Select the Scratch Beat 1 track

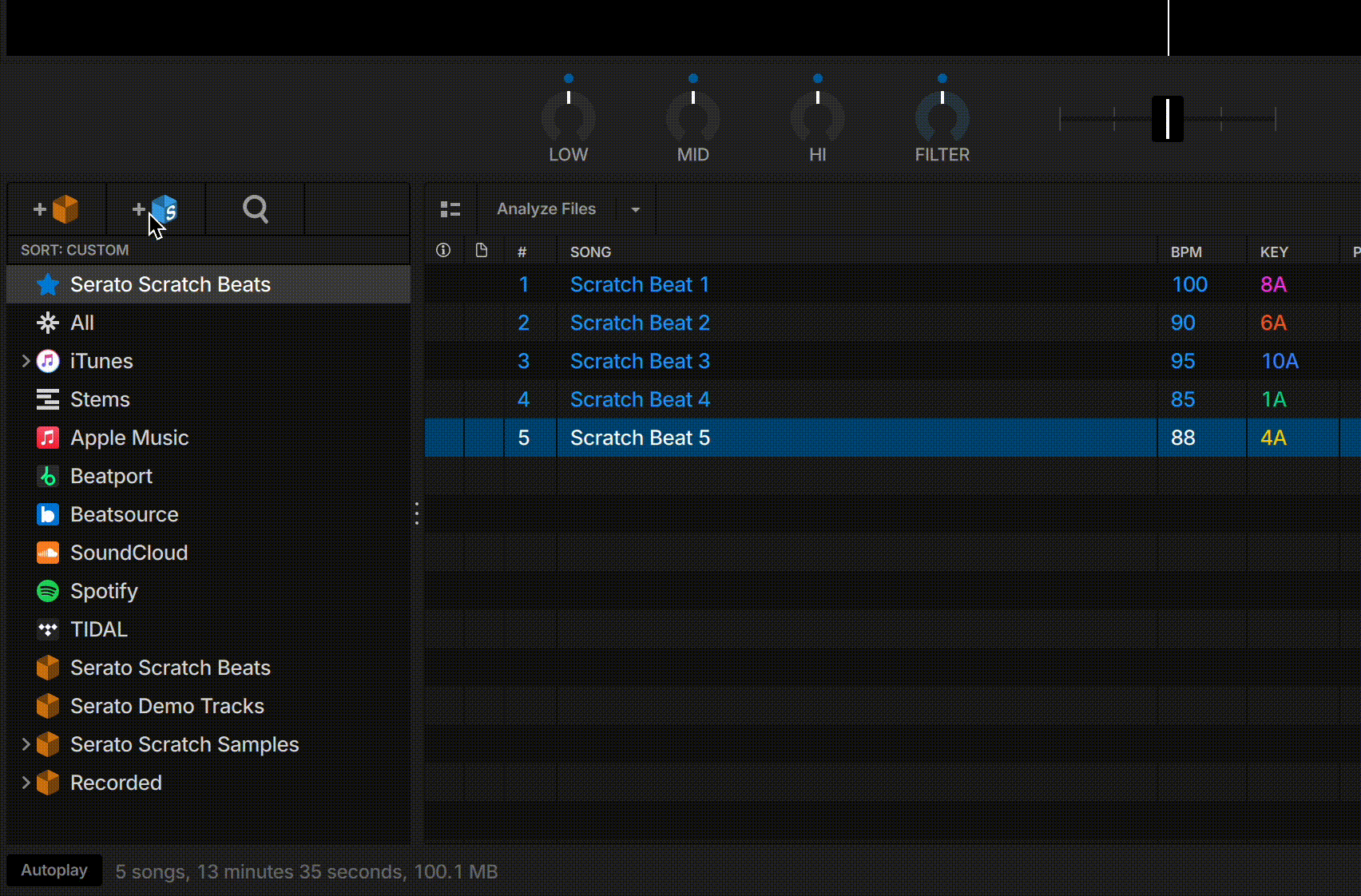(x=892, y=284)
